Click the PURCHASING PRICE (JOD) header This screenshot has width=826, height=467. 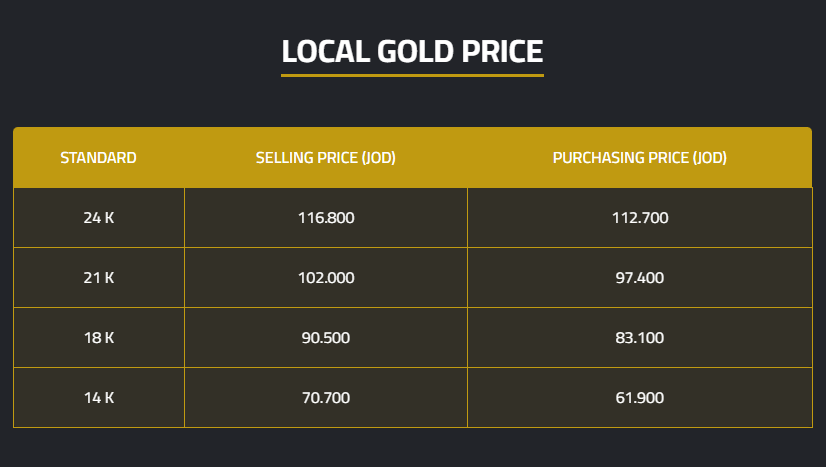click(639, 158)
